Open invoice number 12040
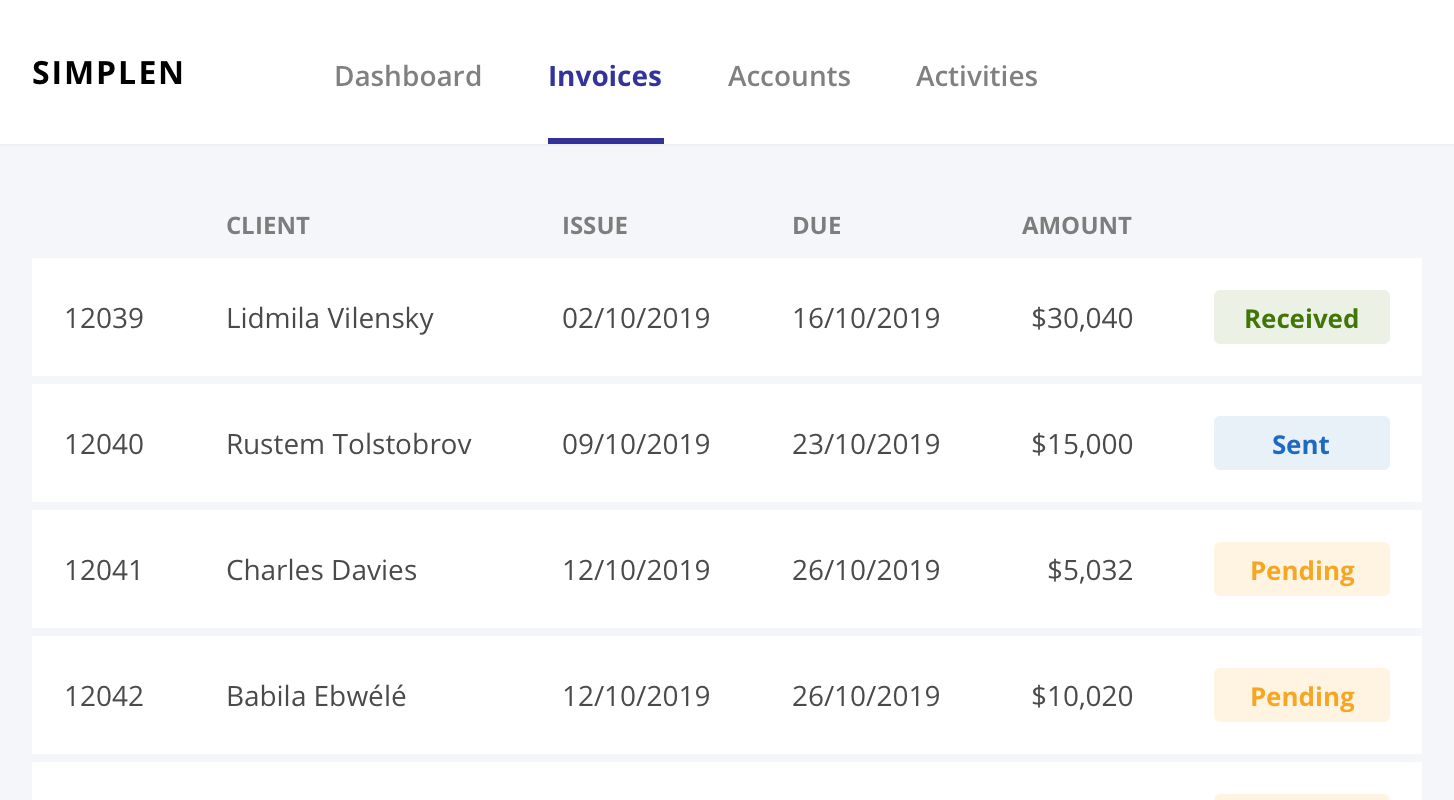Image resolution: width=1454 pixels, height=800 pixels. point(104,444)
